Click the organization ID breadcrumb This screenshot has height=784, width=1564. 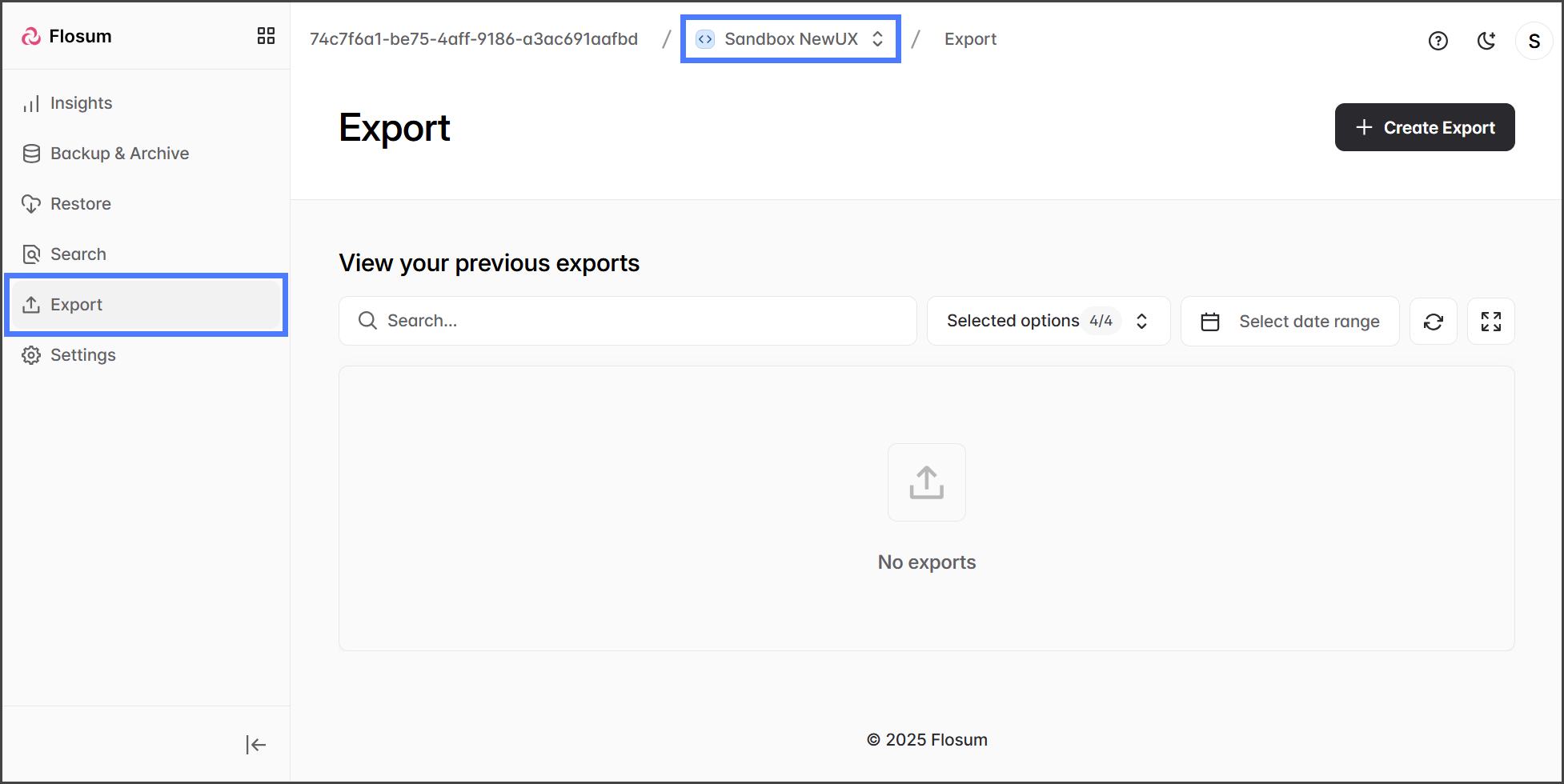(473, 39)
